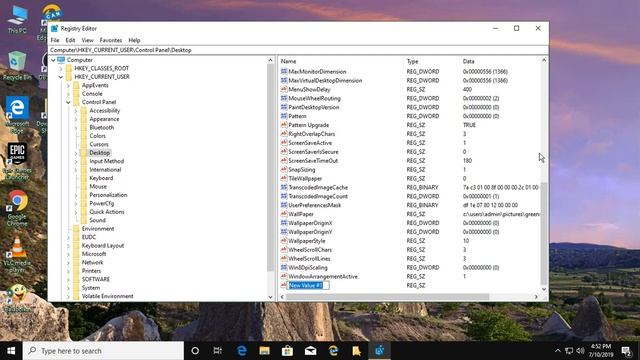Expand the Input Method key
Image resolution: width=640 pixels, height=360 pixels.
click(76, 161)
